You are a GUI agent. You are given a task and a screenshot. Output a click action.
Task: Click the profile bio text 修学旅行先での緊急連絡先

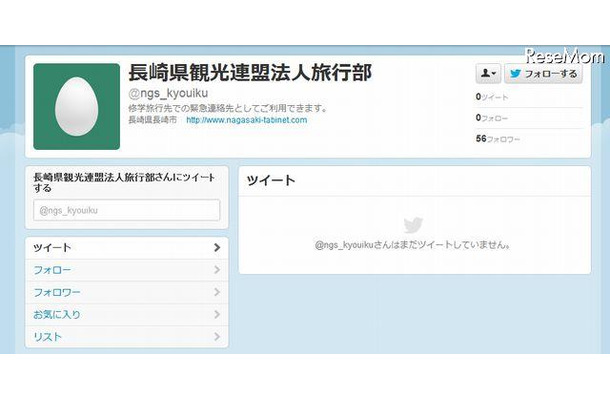pos(227,108)
